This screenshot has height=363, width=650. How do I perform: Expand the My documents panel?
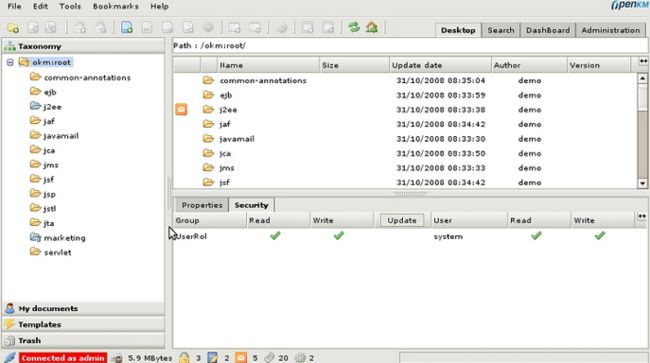tap(83, 308)
